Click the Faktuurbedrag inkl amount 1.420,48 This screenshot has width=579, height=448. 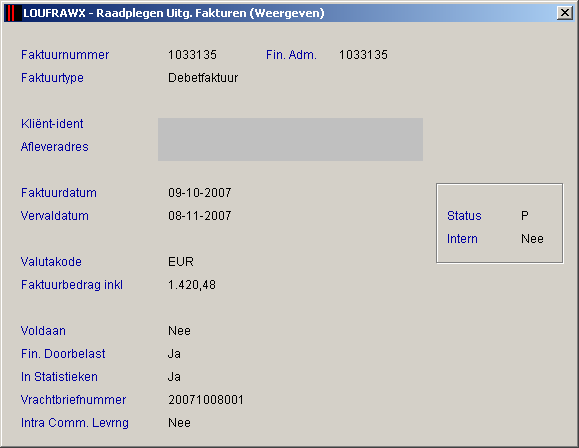coord(192,285)
